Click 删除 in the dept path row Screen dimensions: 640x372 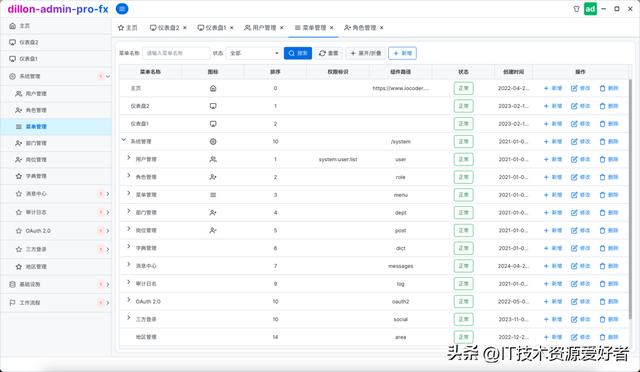click(609, 213)
